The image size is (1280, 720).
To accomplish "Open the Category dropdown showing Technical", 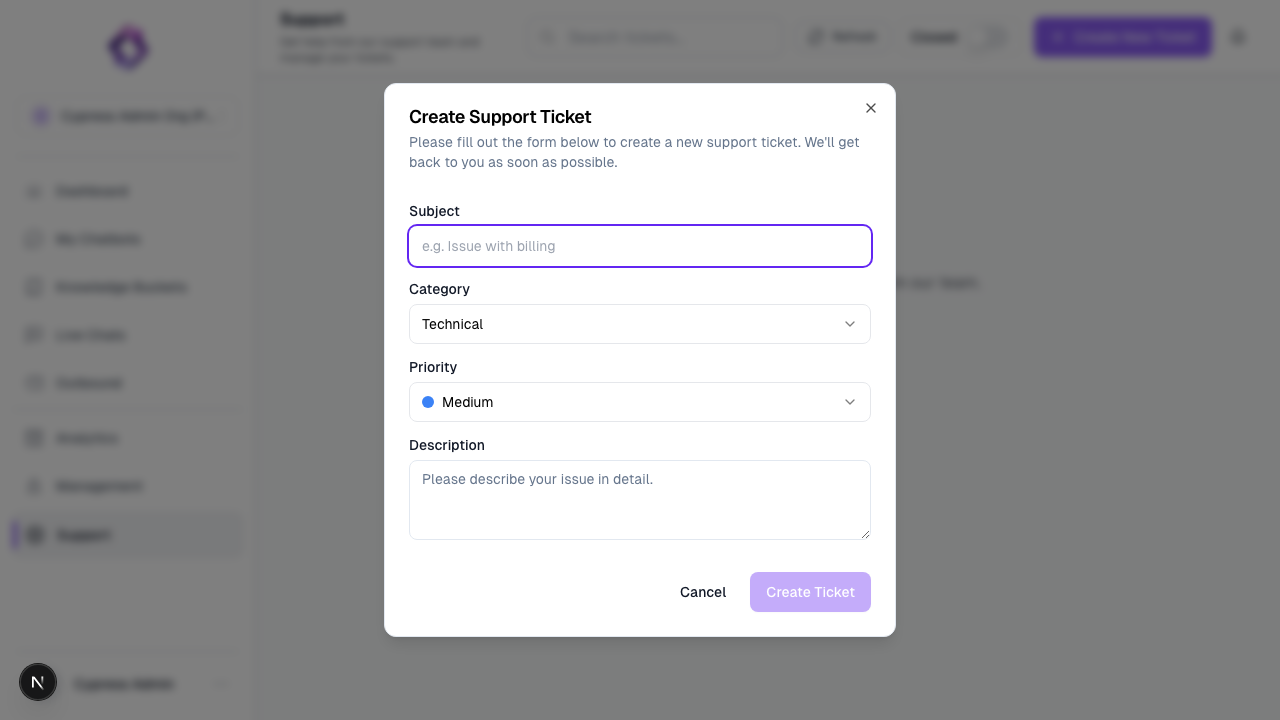I will point(640,324).
